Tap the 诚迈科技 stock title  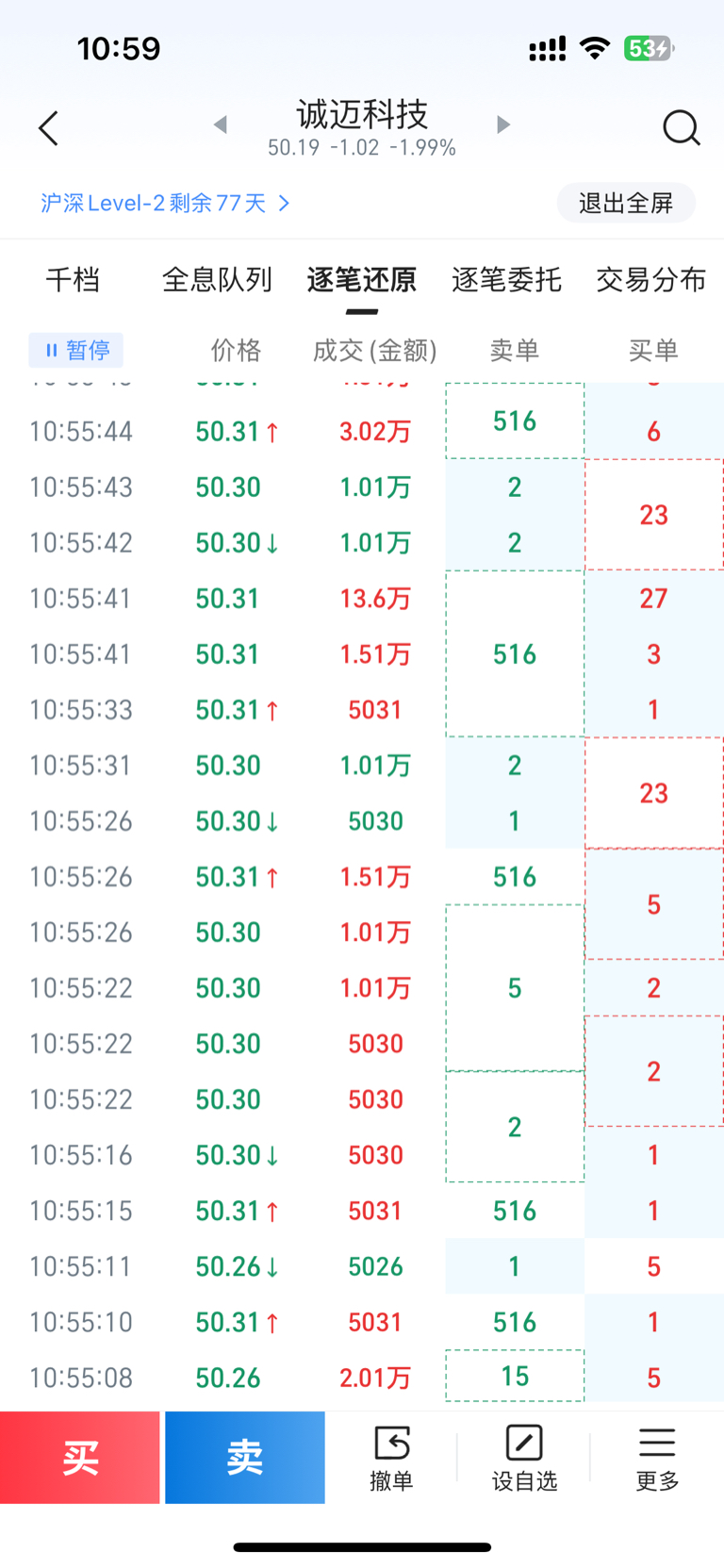pyautogui.click(x=362, y=115)
